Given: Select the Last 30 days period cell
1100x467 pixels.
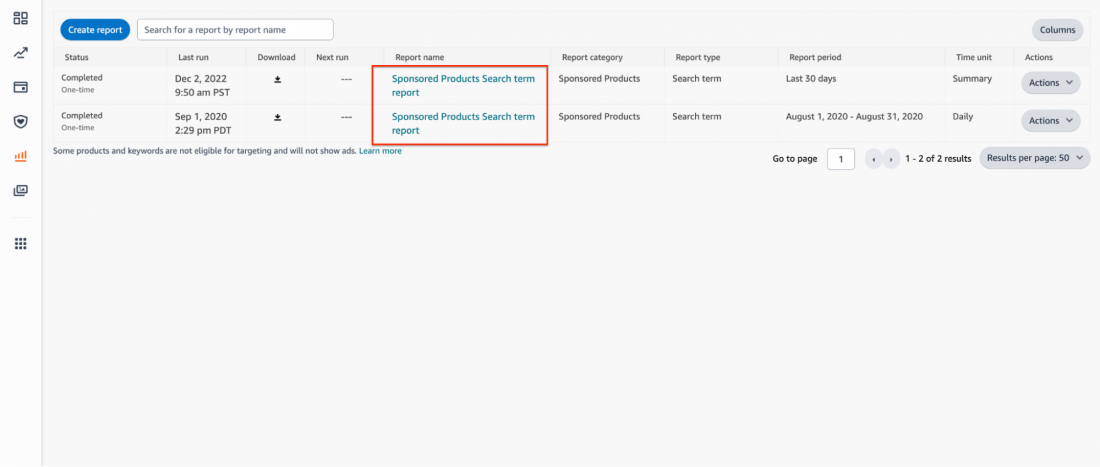Looking at the screenshot, I should click(x=812, y=79).
